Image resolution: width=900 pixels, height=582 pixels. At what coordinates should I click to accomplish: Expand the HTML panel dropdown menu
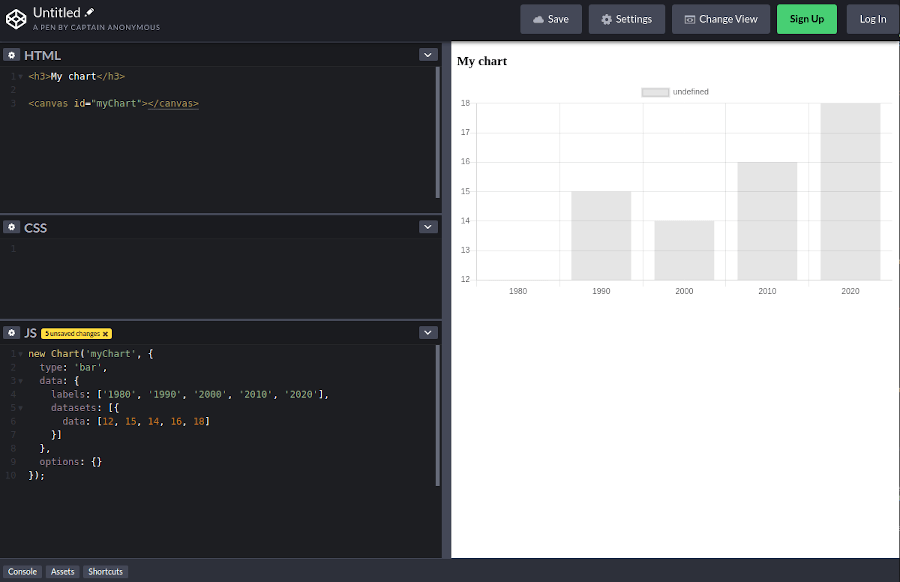(428, 53)
